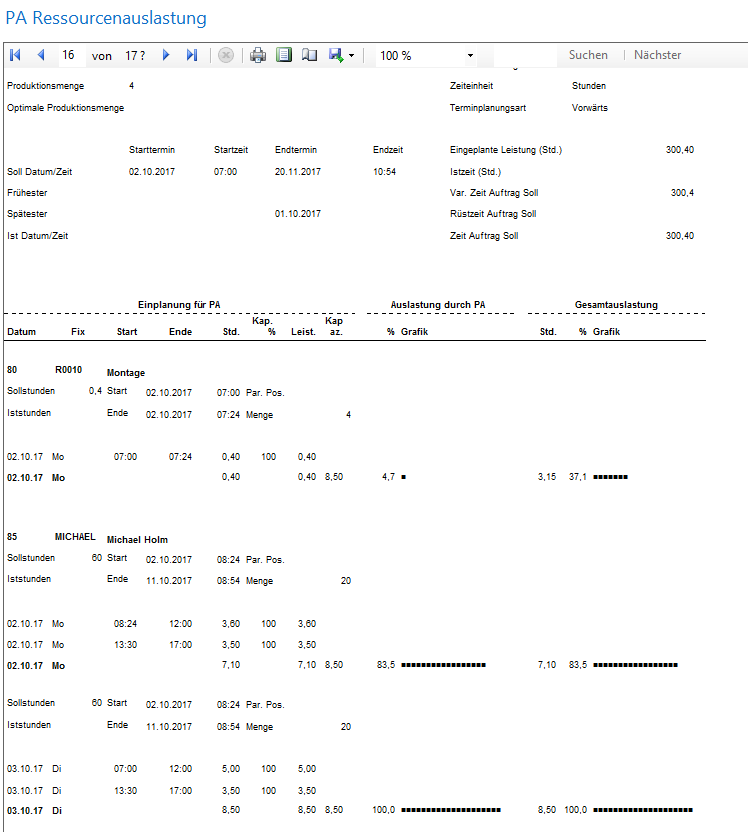The width and height of the screenshot is (748, 832).
Task: Click the search text input field
Action: point(525,55)
